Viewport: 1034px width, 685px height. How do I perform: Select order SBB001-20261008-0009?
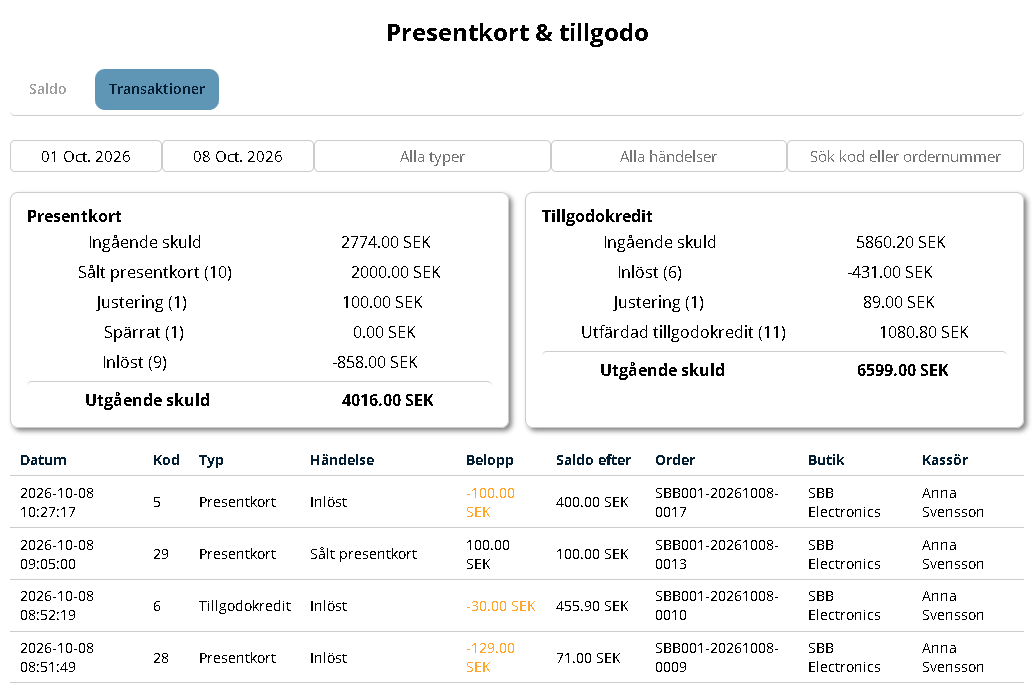[717, 657]
